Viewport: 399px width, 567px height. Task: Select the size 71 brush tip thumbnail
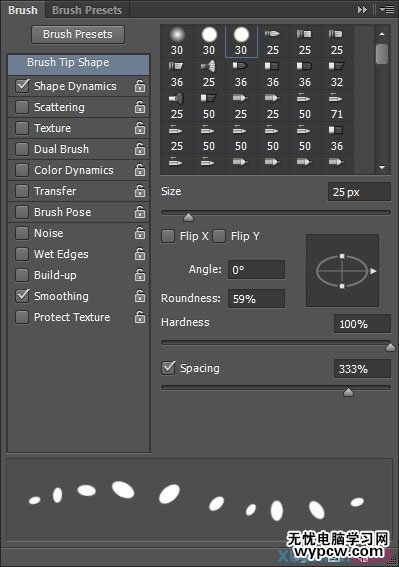click(336, 106)
